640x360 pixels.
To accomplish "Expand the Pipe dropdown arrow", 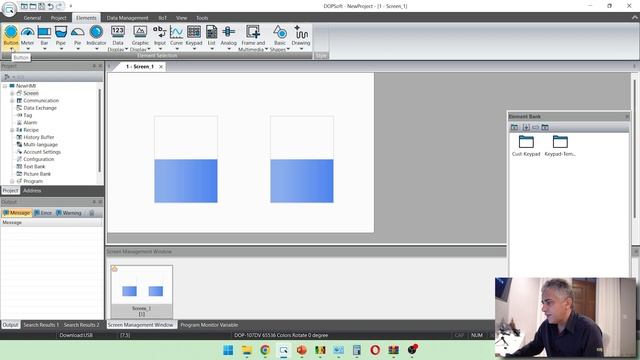I will [61, 49].
